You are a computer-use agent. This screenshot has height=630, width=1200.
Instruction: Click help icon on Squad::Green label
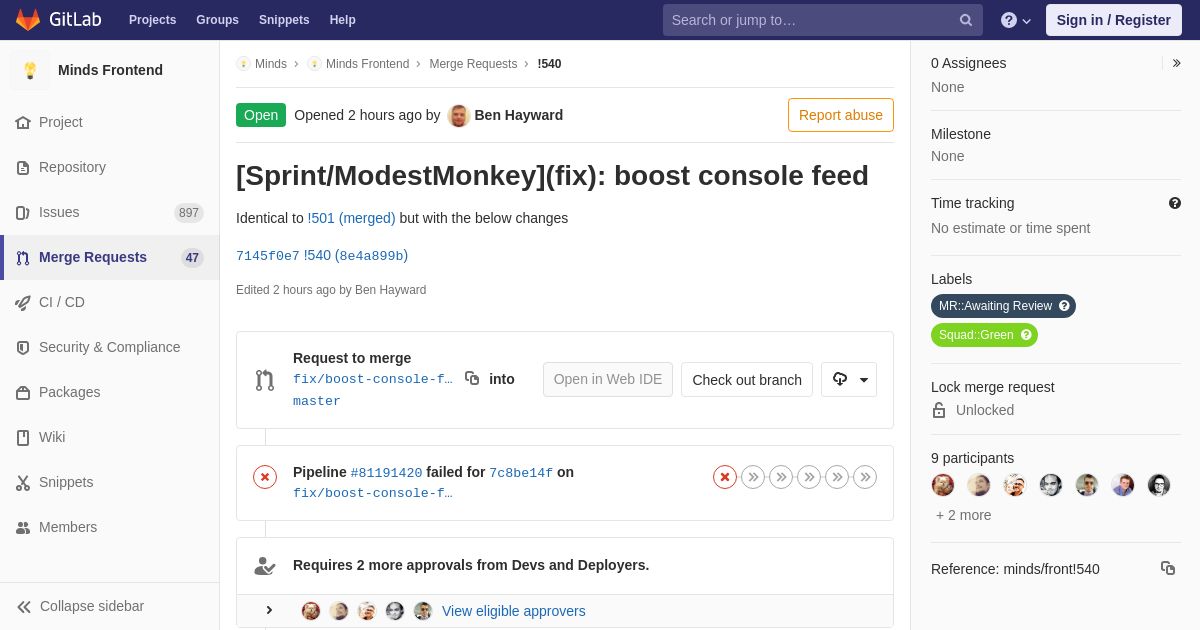[x=1027, y=335]
